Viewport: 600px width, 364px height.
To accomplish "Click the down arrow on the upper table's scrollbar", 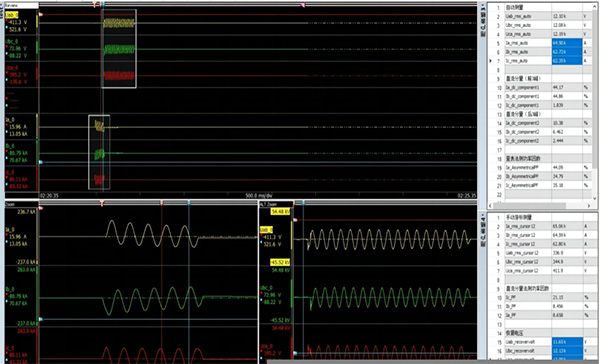I will pos(595,198).
